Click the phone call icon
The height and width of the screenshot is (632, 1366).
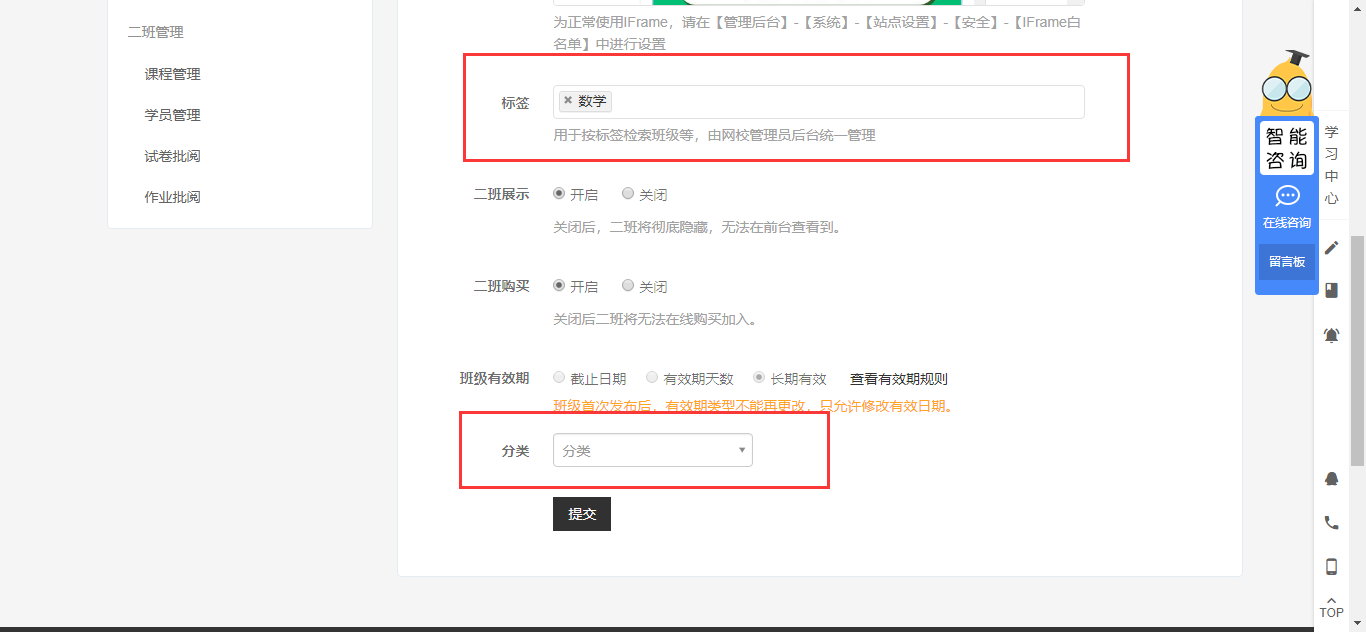[x=1331, y=522]
